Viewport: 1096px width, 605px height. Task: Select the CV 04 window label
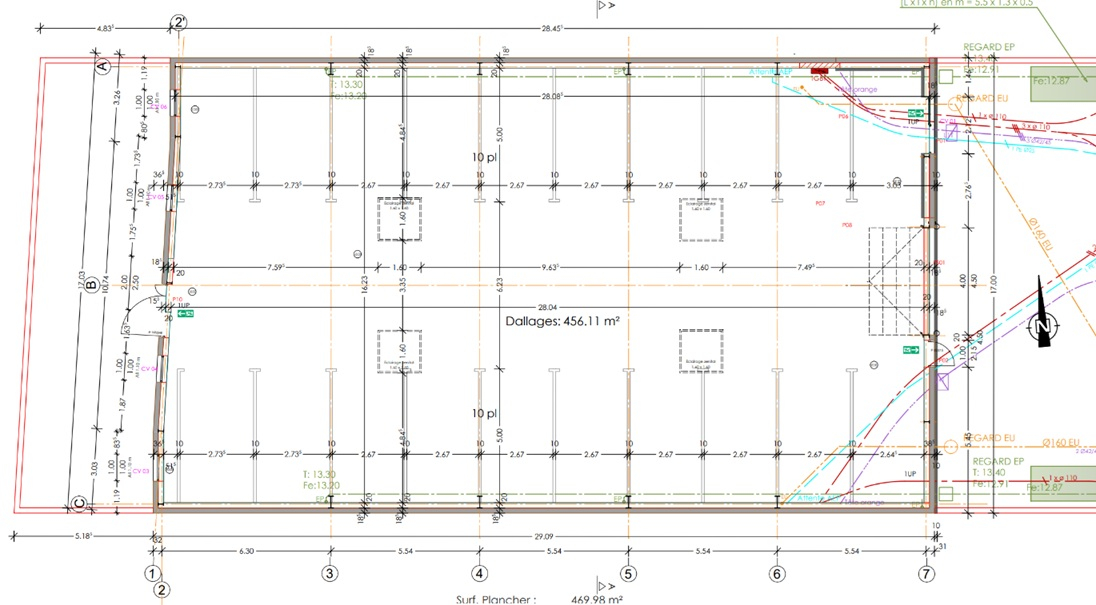click(149, 368)
